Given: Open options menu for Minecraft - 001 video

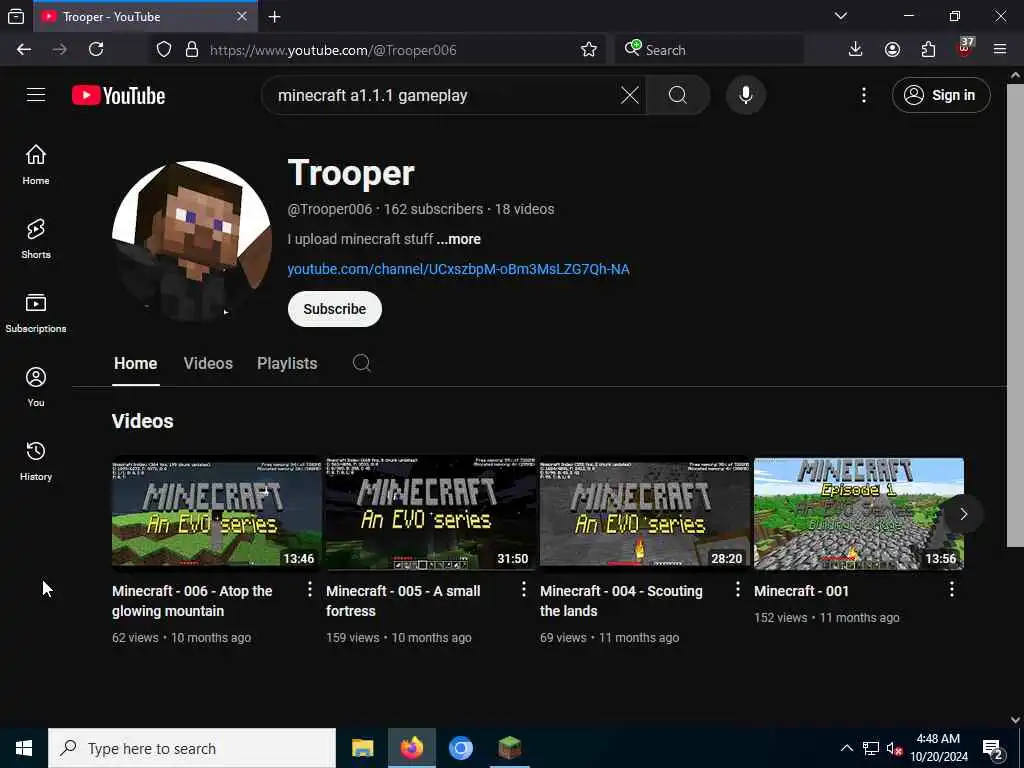Looking at the screenshot, I should point(952,590).
